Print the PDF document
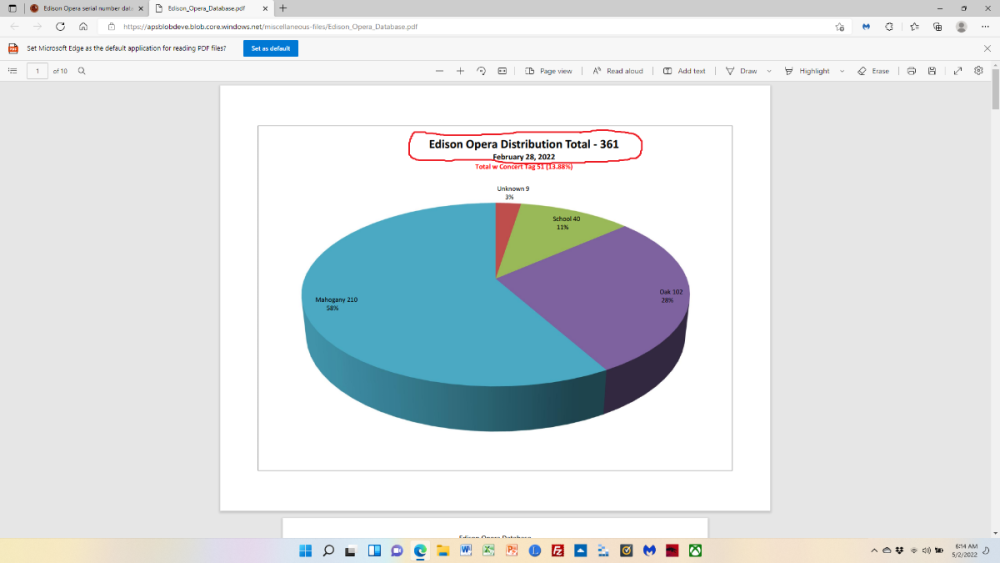 [x=911, y=71]
